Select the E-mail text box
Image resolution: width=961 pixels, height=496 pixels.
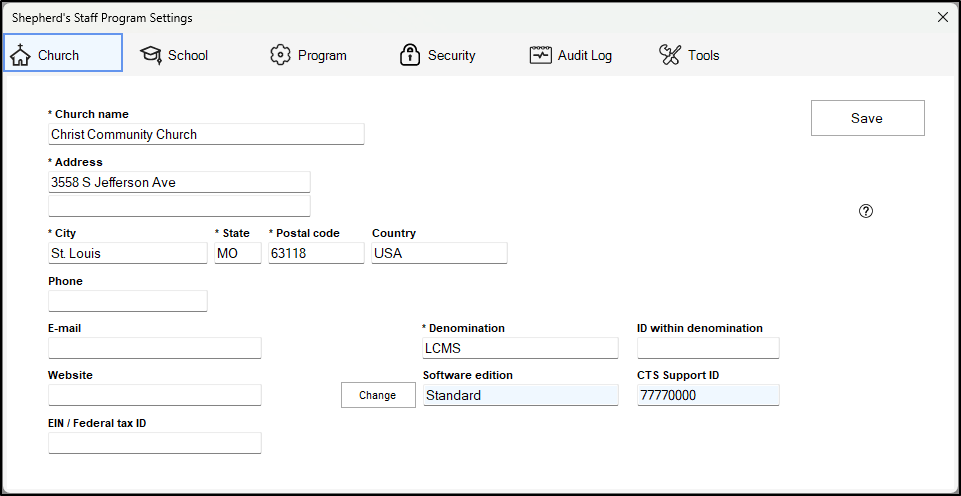point(155,348)
